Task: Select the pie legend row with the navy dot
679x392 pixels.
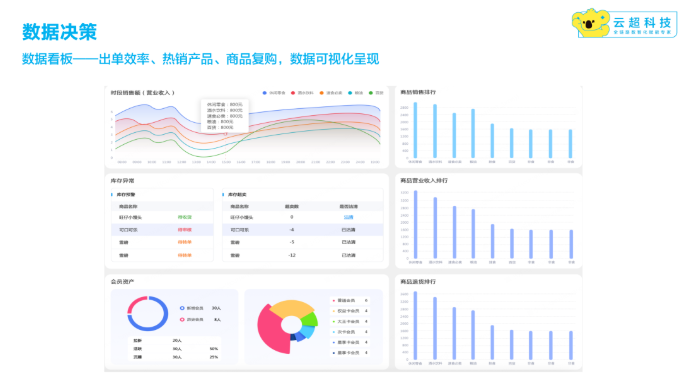Action: (x=350, y=353)
